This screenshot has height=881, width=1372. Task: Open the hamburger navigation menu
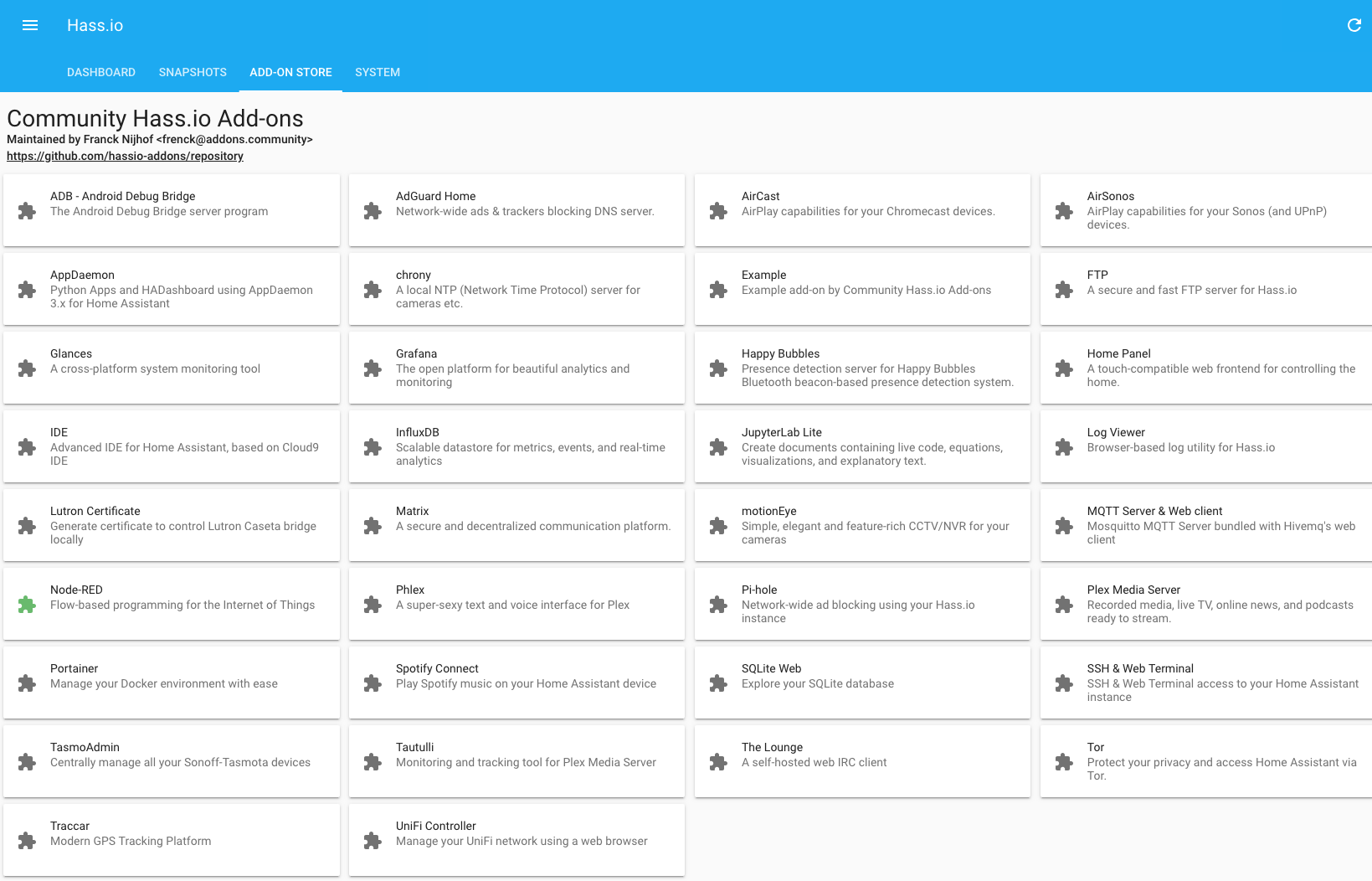[x=30, y=25]
